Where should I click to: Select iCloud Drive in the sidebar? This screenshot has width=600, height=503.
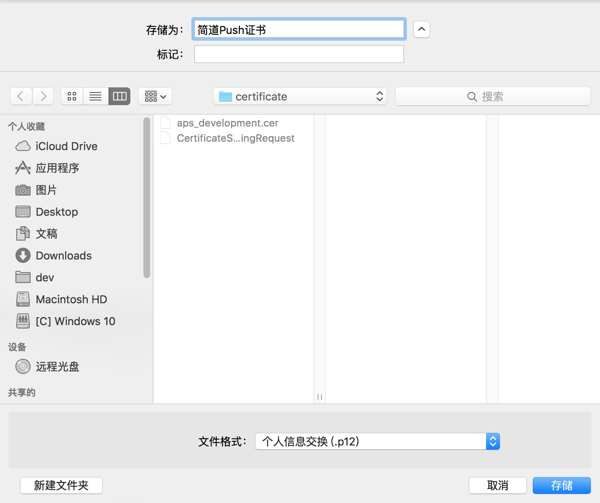tap(56, 146)
